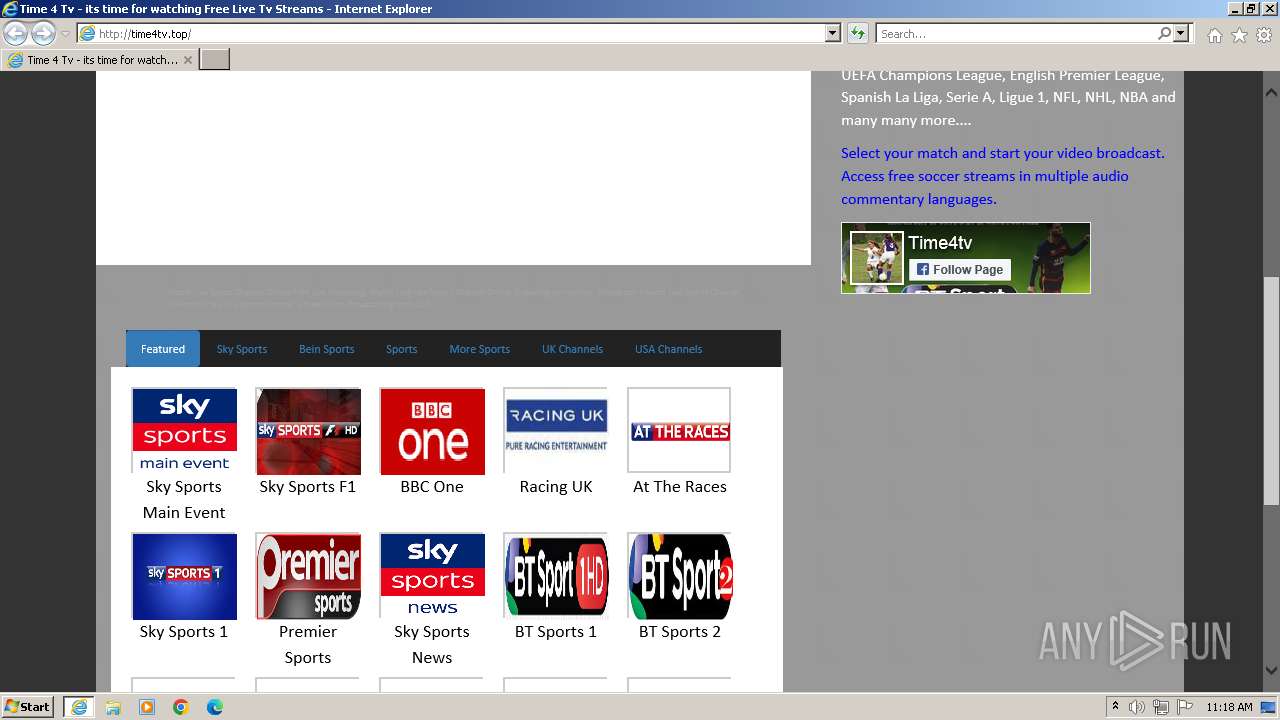Open the recent pages dropdown arrow
This screenshot has width=1280, height=720.
pyautogui.click(x=65, y=34)
